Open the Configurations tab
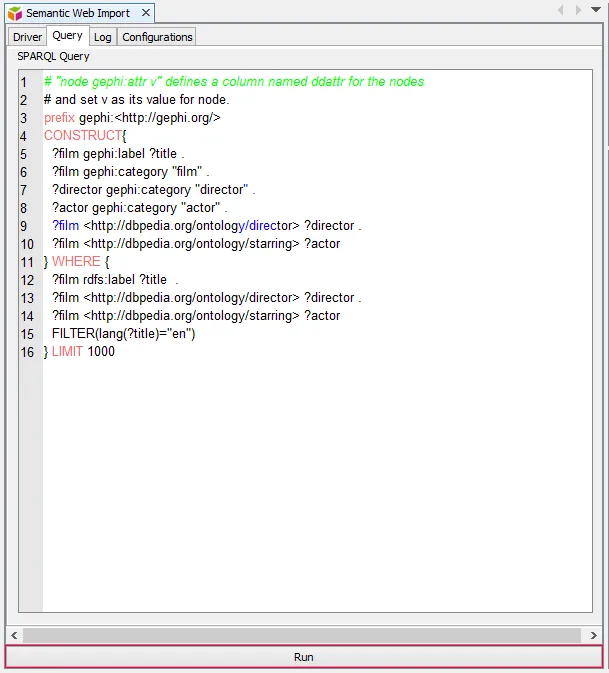609x673 pixels. (157, 37)
